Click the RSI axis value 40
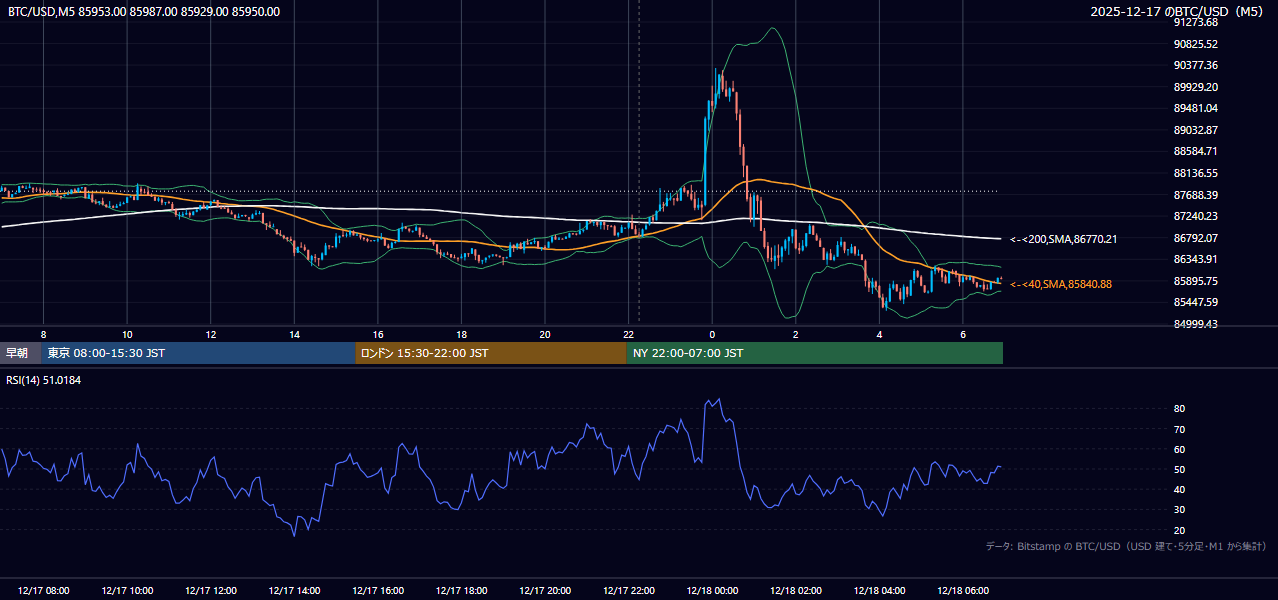The image size is (1278, 600). pos(1179,490)
